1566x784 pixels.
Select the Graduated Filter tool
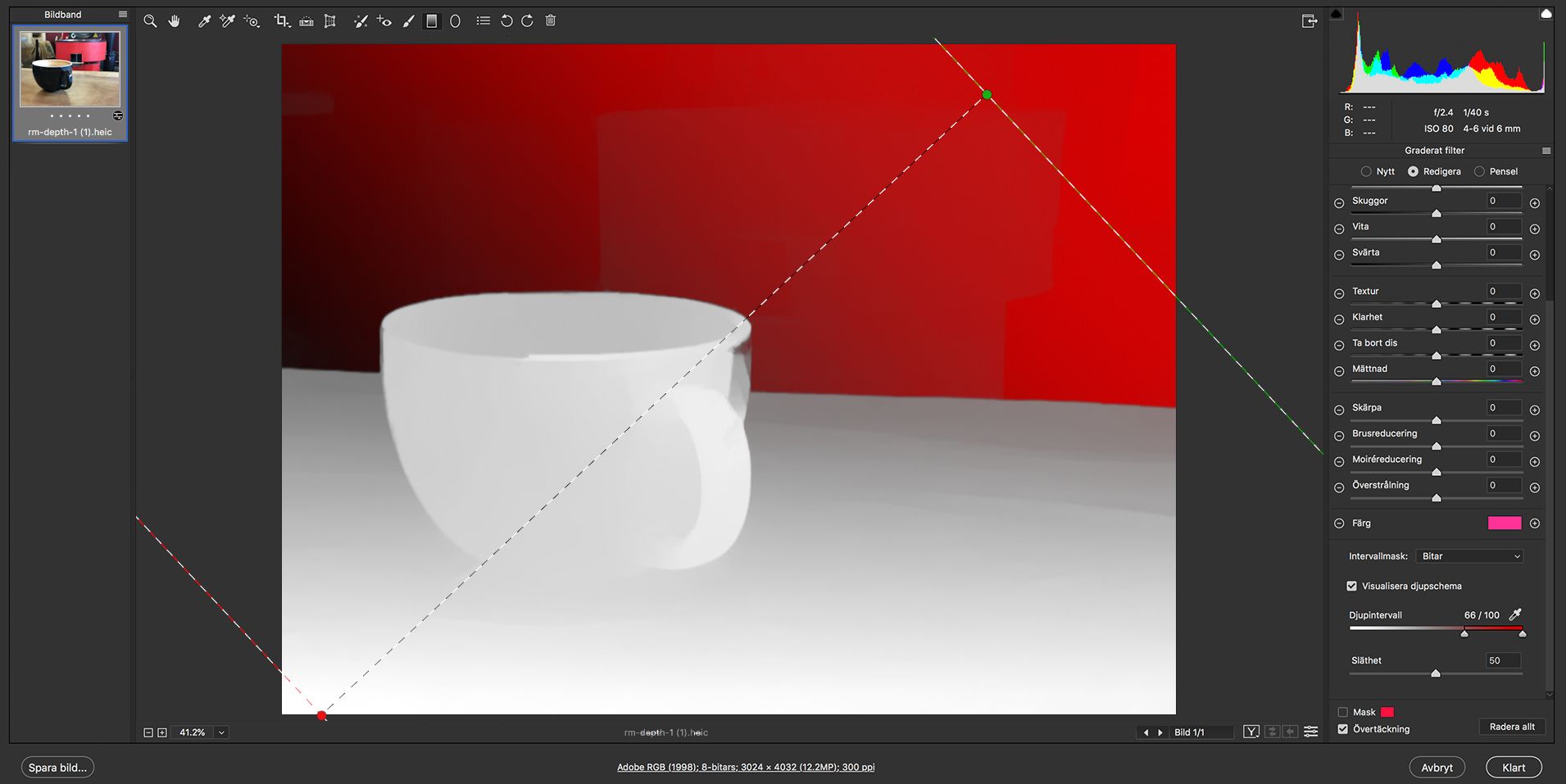click(x=432, y=21)
